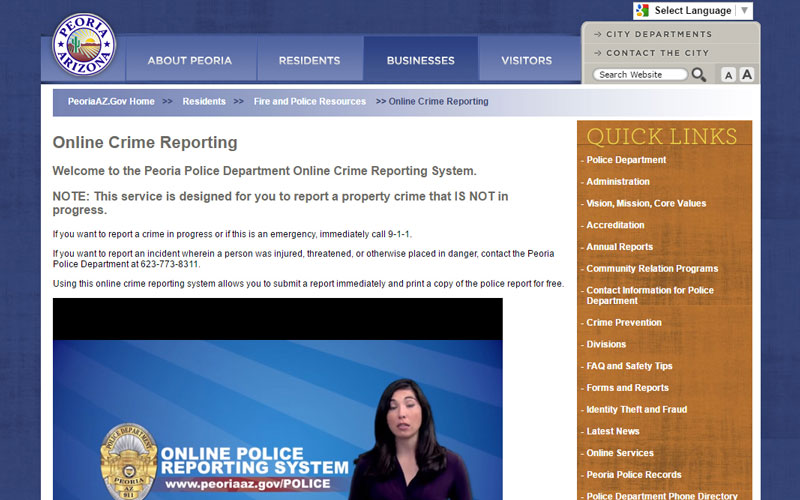Open Divisions quick link
The width and height of the screenshot is (800, 500).
606,344
